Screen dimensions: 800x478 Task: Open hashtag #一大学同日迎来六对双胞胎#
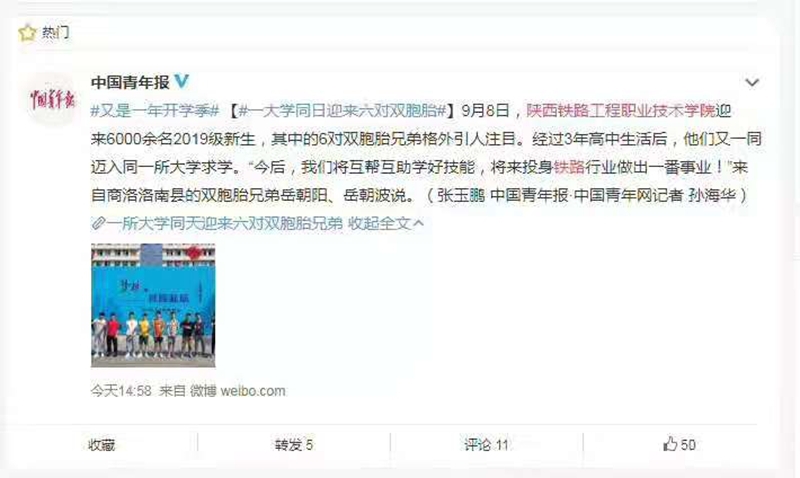tap(342, 110)
